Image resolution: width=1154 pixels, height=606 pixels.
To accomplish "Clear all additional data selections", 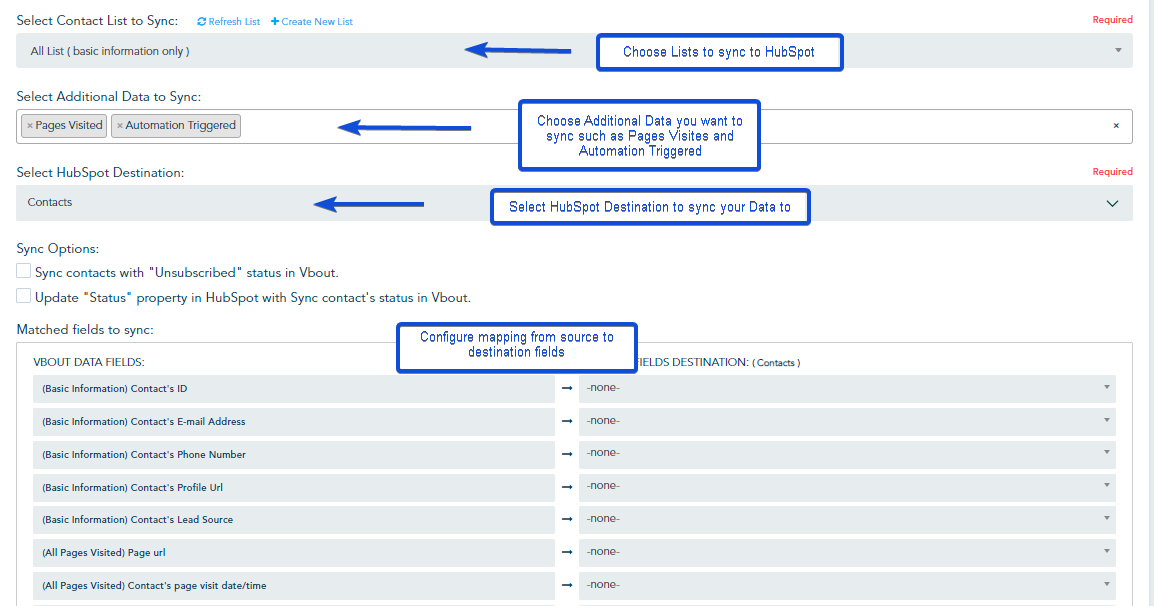I will click(1116, 126).
